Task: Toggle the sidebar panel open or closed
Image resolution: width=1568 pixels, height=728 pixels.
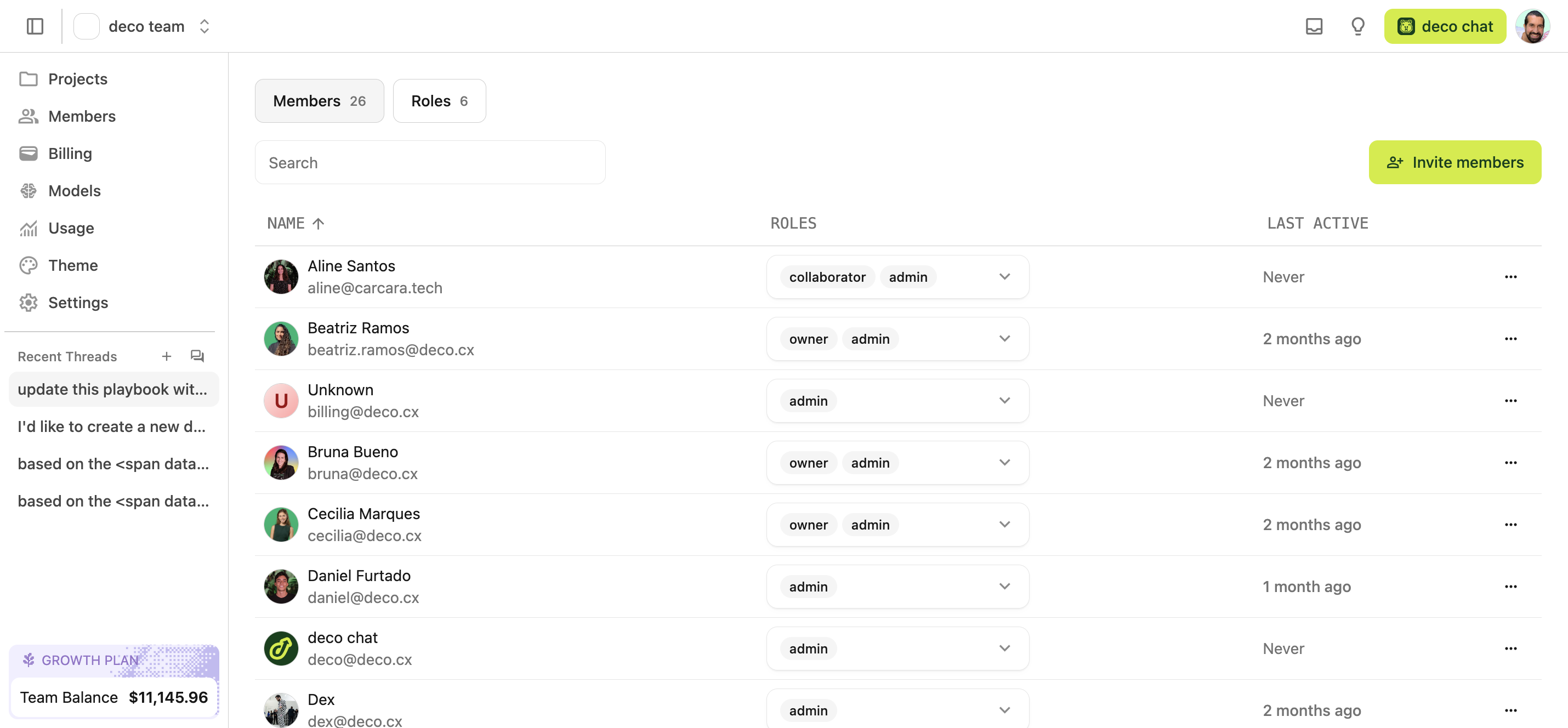Action: coord(34,26)
